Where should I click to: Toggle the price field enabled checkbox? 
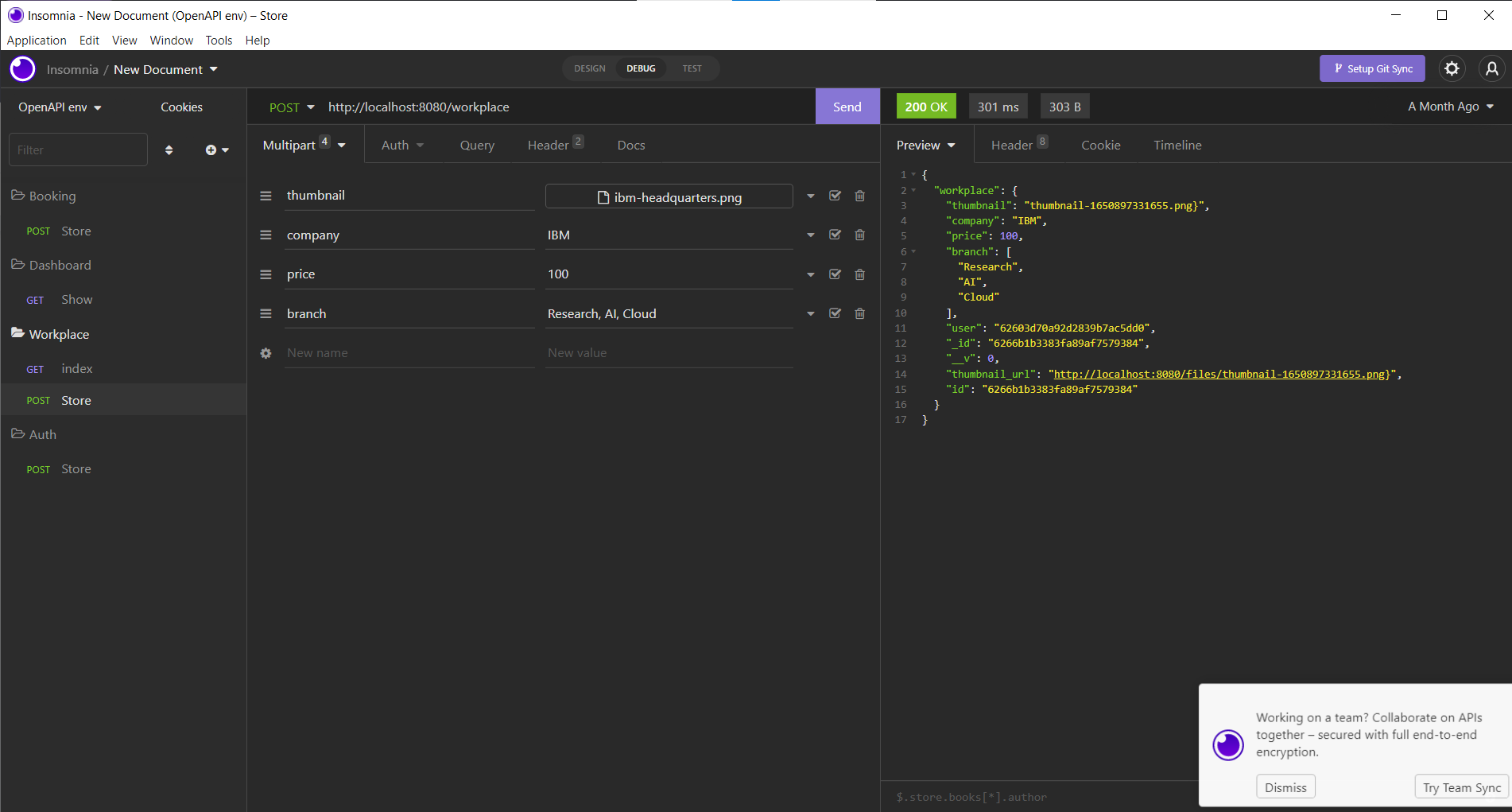835,274
